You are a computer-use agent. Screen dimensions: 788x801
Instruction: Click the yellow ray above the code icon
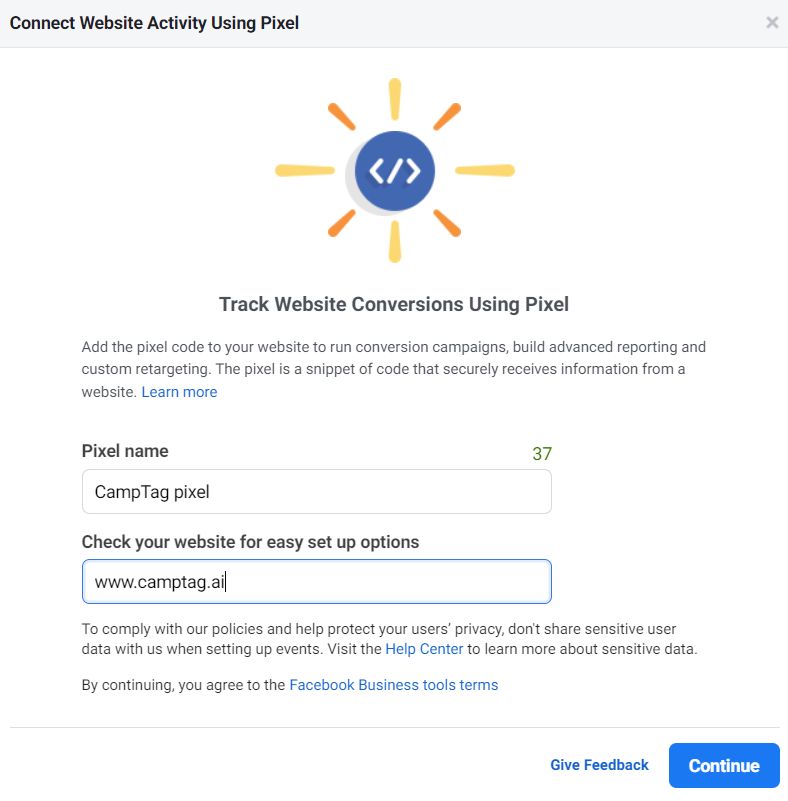395,100
